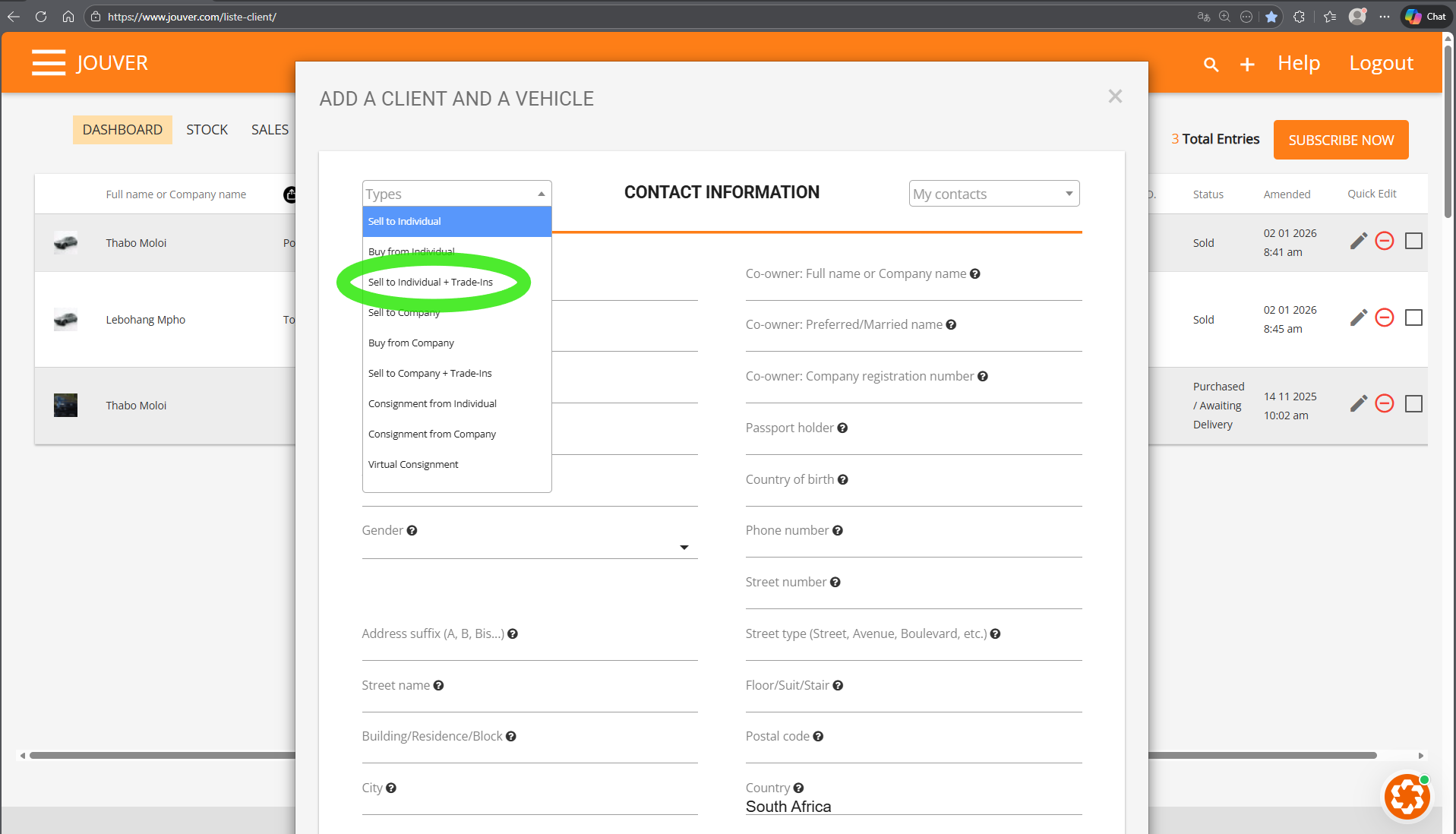This screenshot has height=834, width=1456.
Task: Tick checkbox for Lebohang Mpho row
Action: click(x=1413, y=317)
